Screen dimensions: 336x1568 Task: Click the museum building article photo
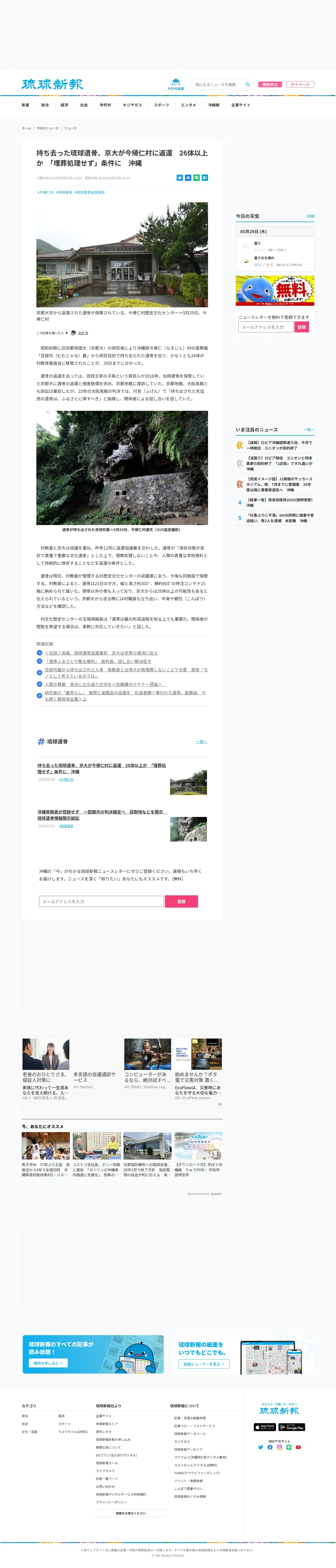tap(122, 255)
